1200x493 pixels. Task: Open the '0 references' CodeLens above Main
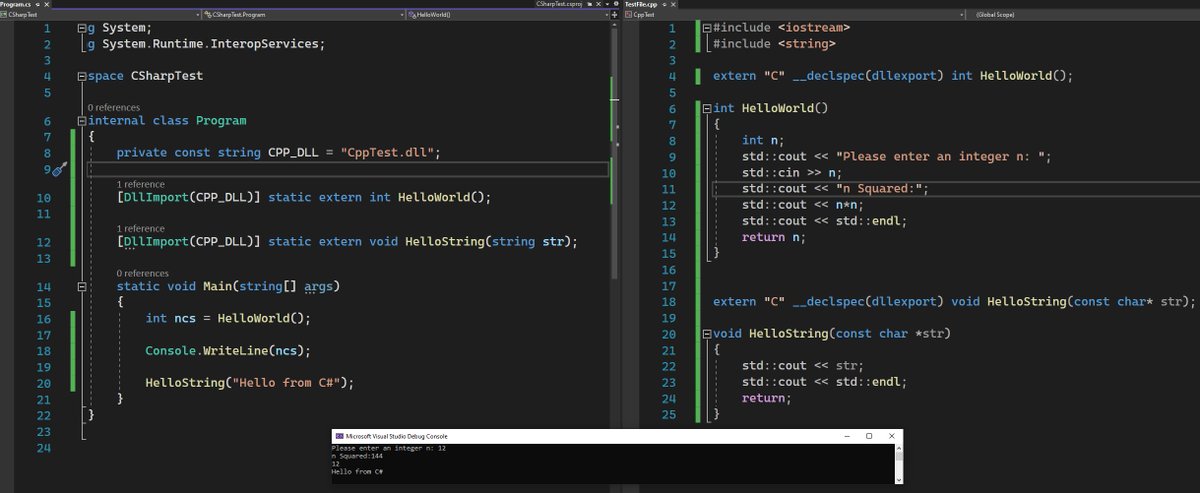click(142, 273)
